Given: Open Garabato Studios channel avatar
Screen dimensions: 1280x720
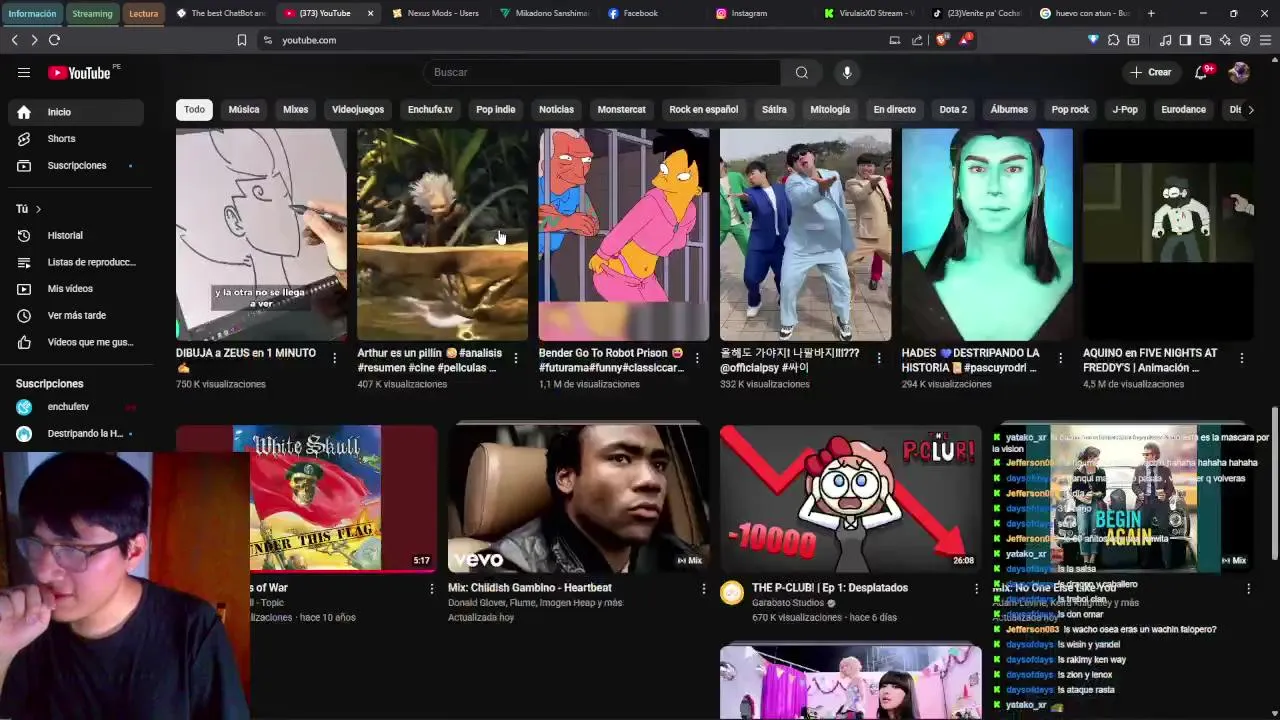Looking at the screenshot, I should coord(732,593).
